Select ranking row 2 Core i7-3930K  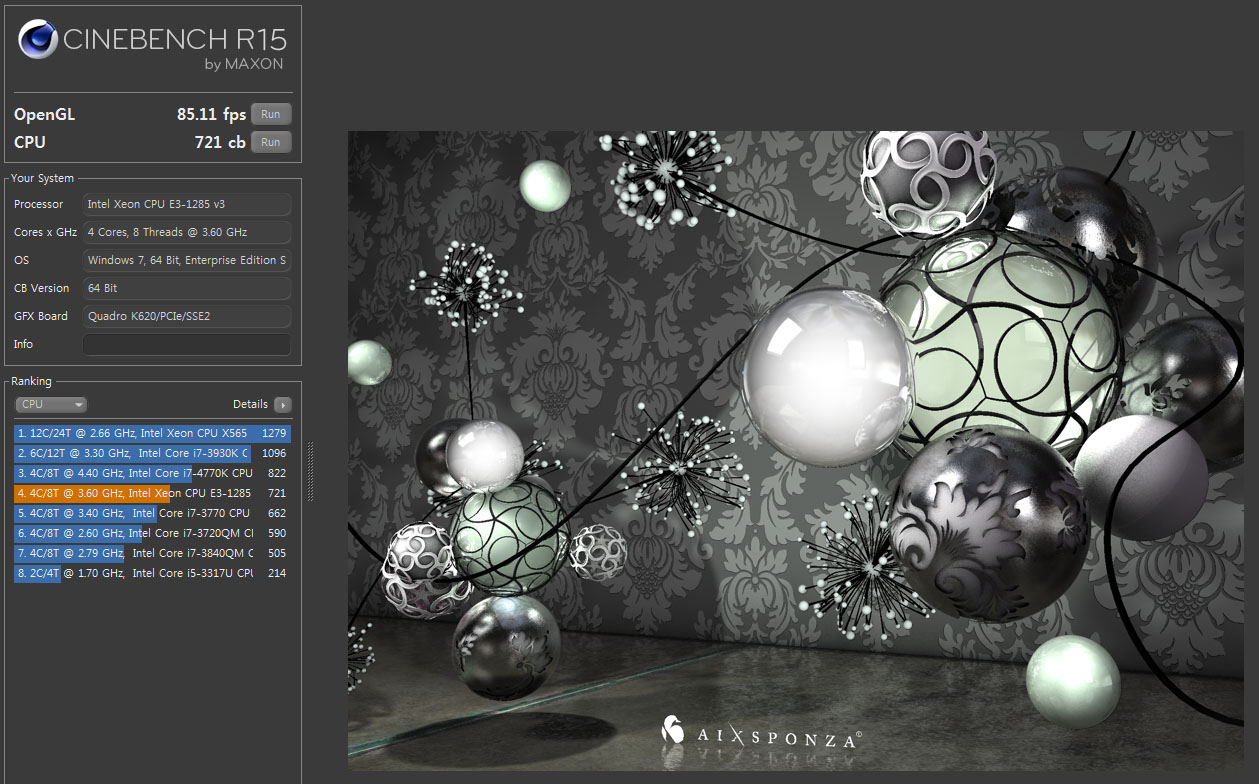tap(153, 453)
